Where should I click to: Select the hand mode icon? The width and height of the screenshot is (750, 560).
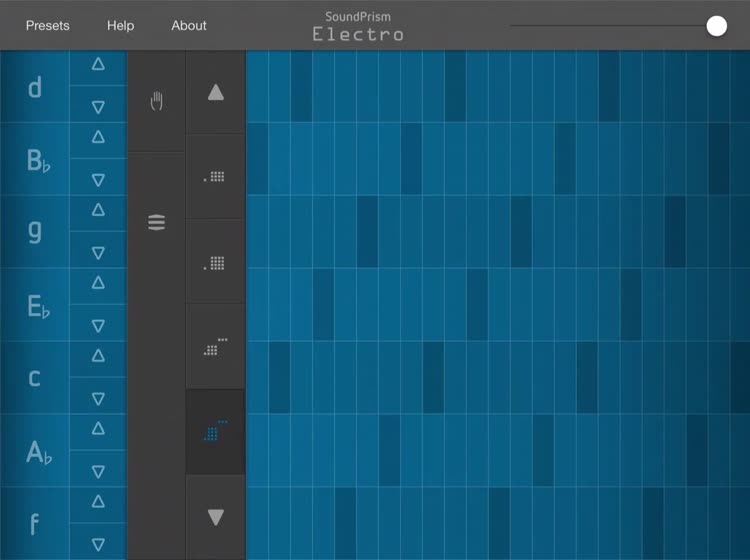[x=156, y=101]
